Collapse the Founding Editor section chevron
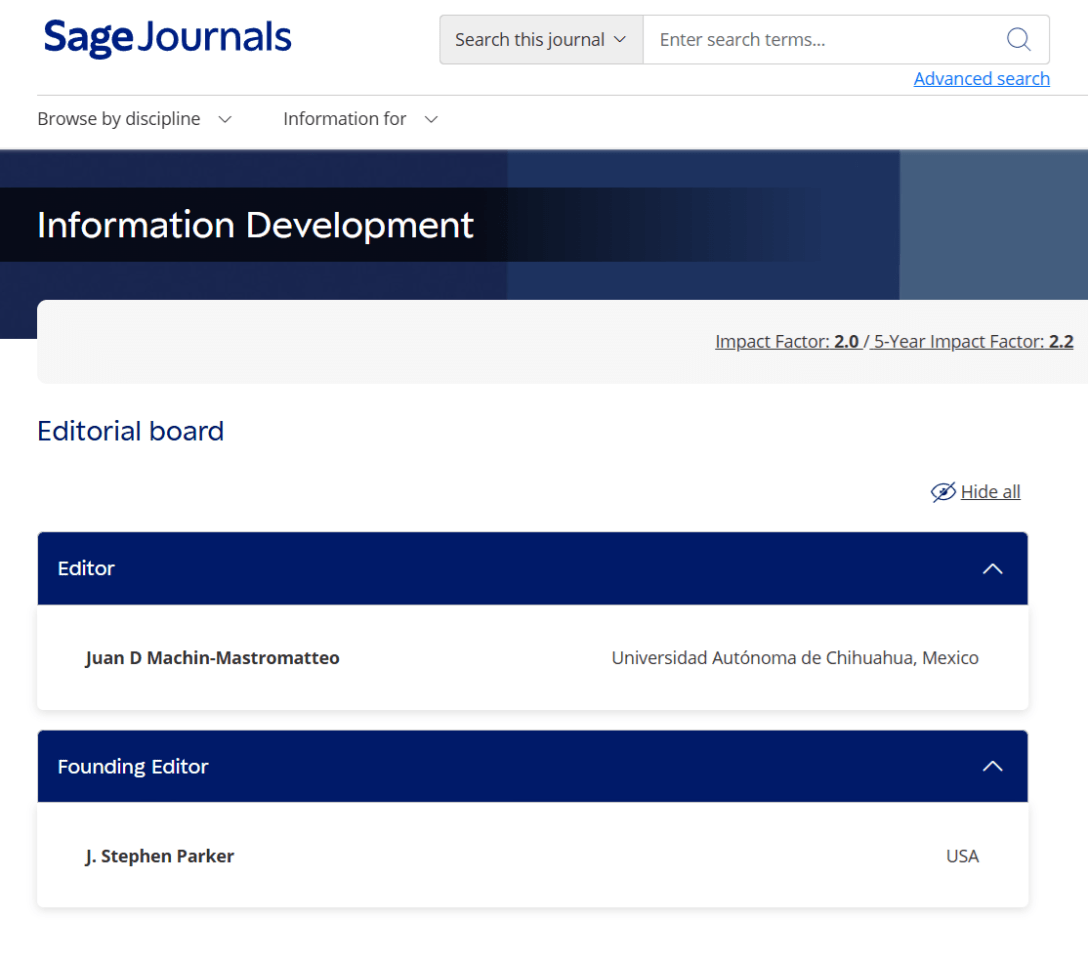 (991, 766)
